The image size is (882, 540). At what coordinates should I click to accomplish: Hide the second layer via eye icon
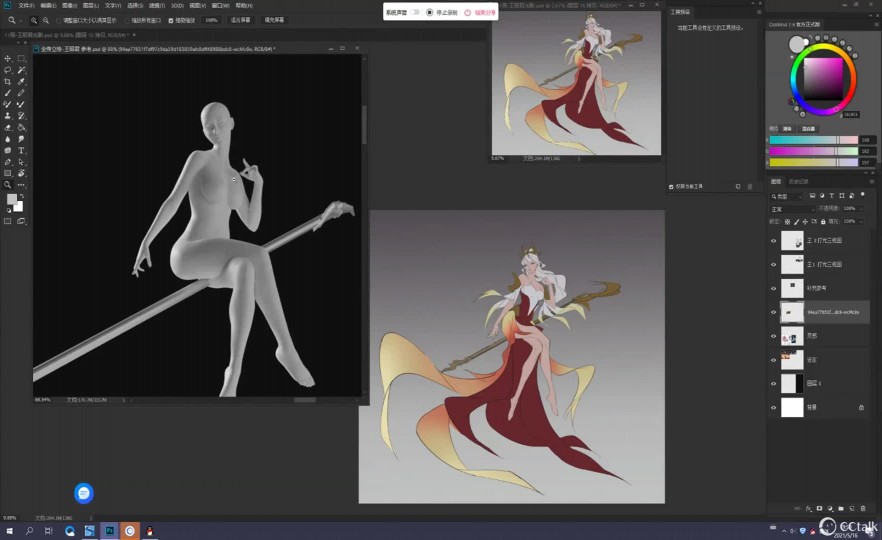[773, 264]
